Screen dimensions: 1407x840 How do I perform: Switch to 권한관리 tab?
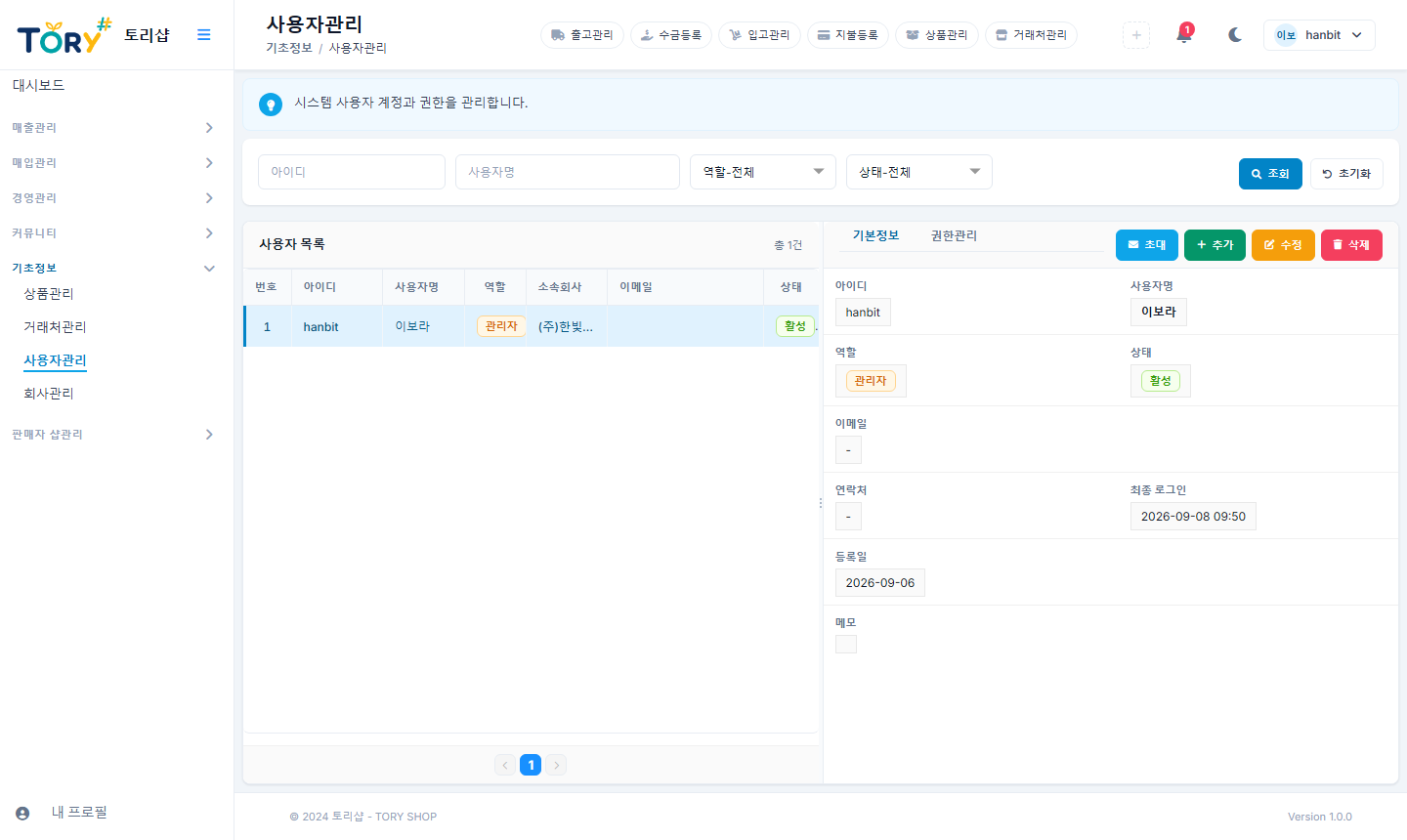954,236
